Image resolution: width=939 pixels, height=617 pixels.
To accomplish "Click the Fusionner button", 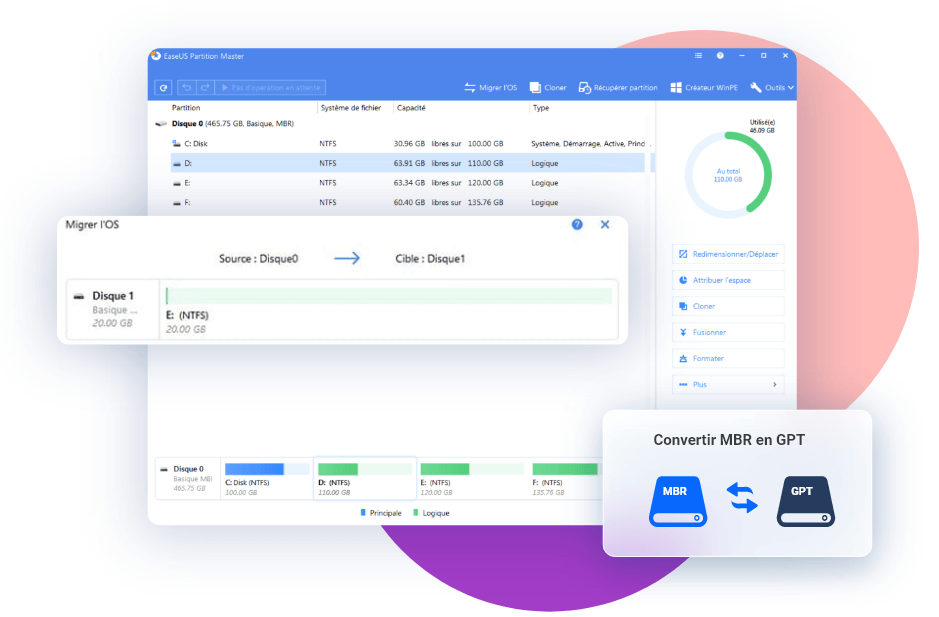I will (728, 332).
